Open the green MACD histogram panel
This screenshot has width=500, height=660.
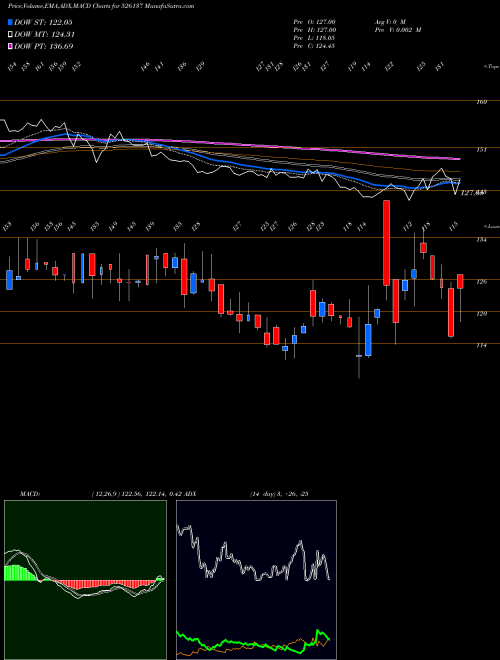click(85, 580)
